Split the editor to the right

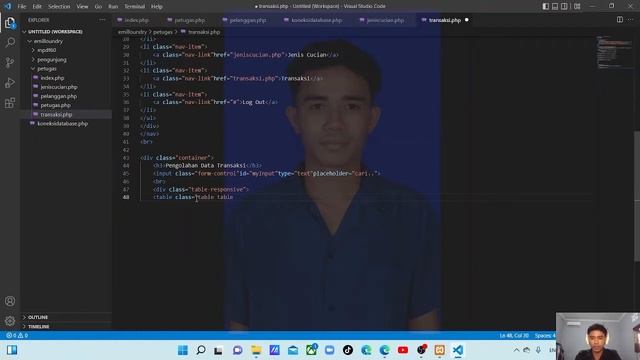(620, 20)
